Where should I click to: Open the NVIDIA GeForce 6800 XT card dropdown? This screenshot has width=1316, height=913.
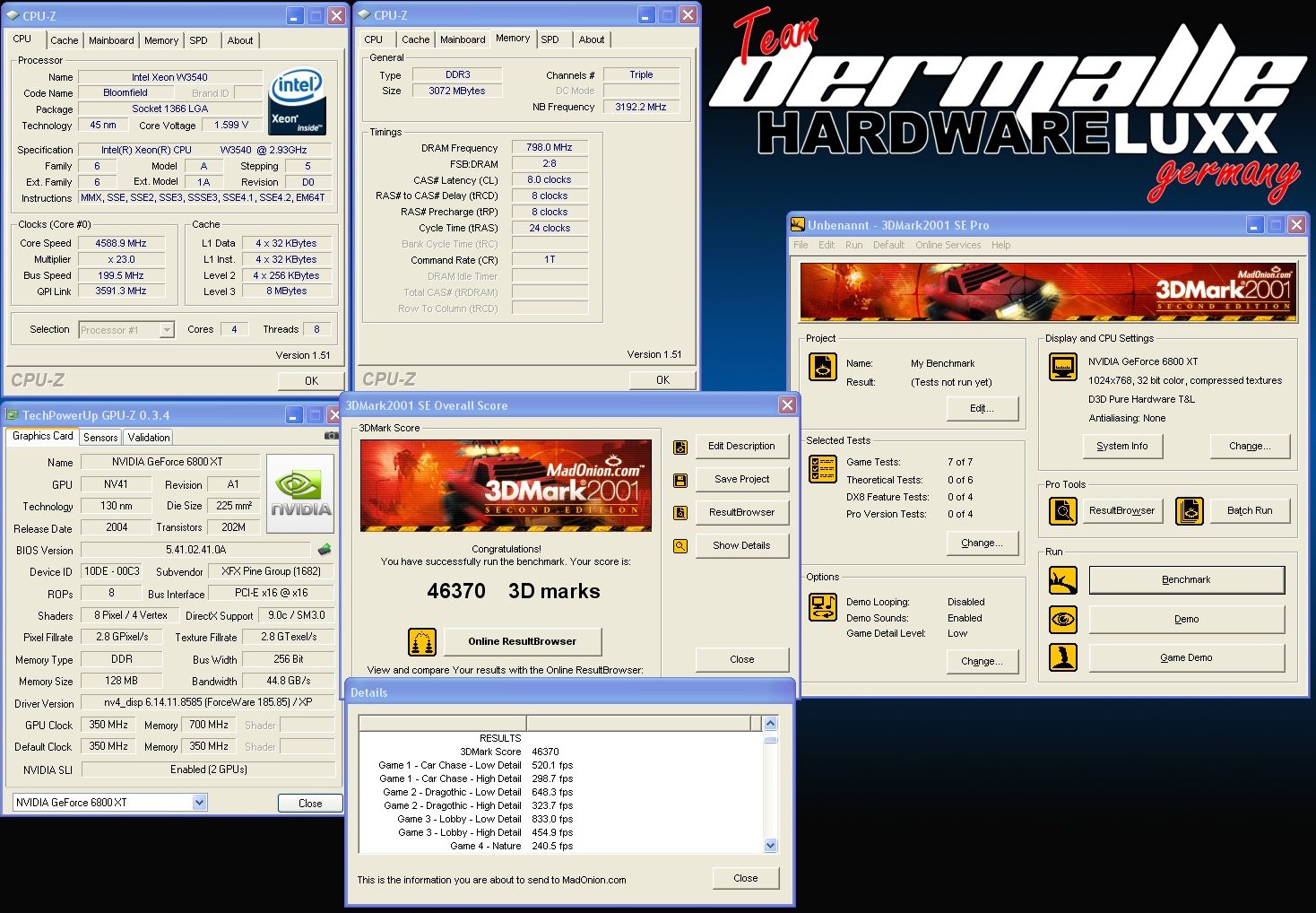coord(199,803)
